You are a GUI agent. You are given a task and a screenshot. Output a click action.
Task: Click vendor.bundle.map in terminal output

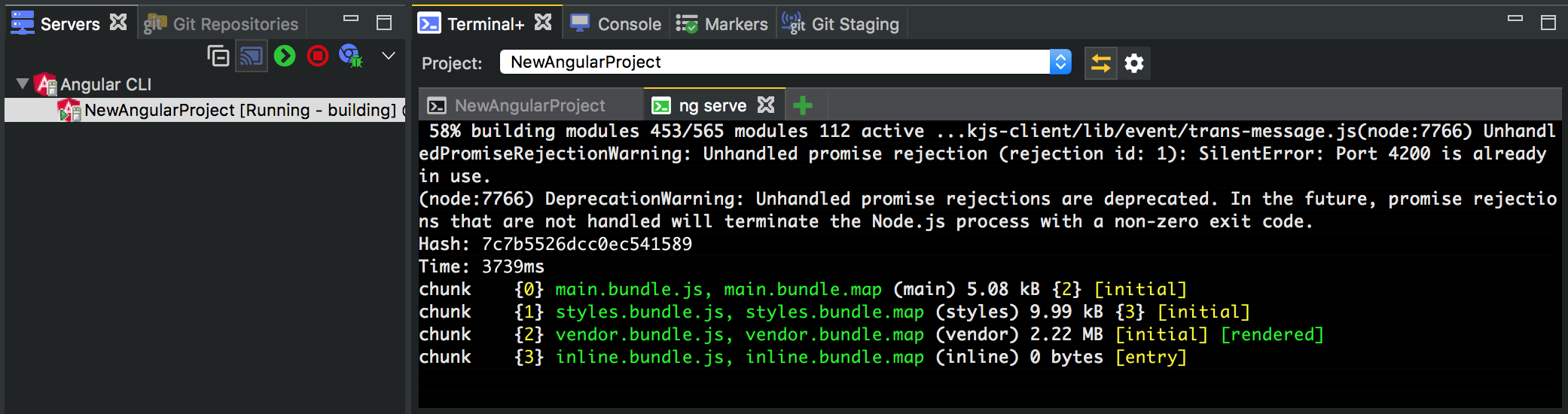point(834,334)
